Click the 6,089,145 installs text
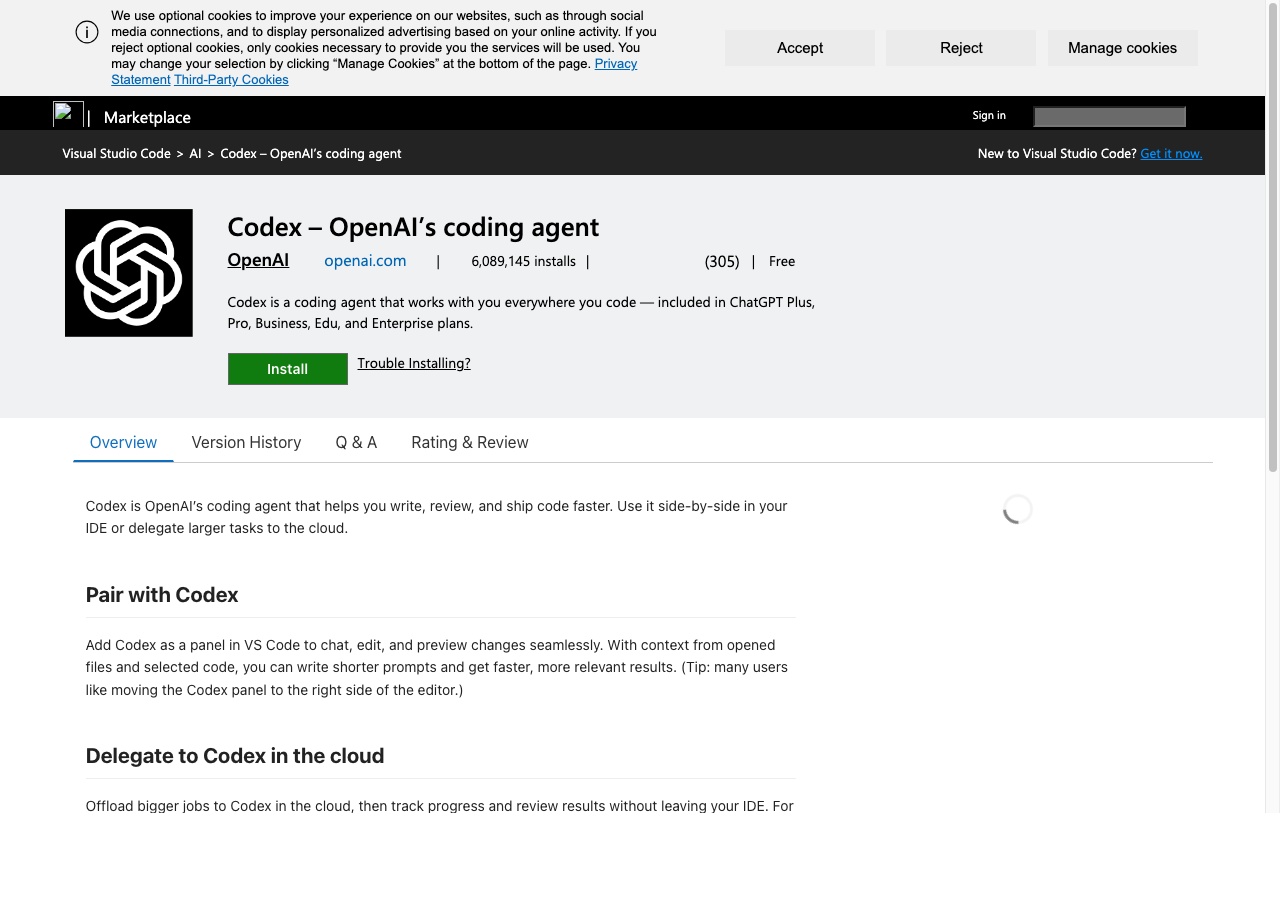Viewport: 1280px width, 900px height. tap(523, 262)
